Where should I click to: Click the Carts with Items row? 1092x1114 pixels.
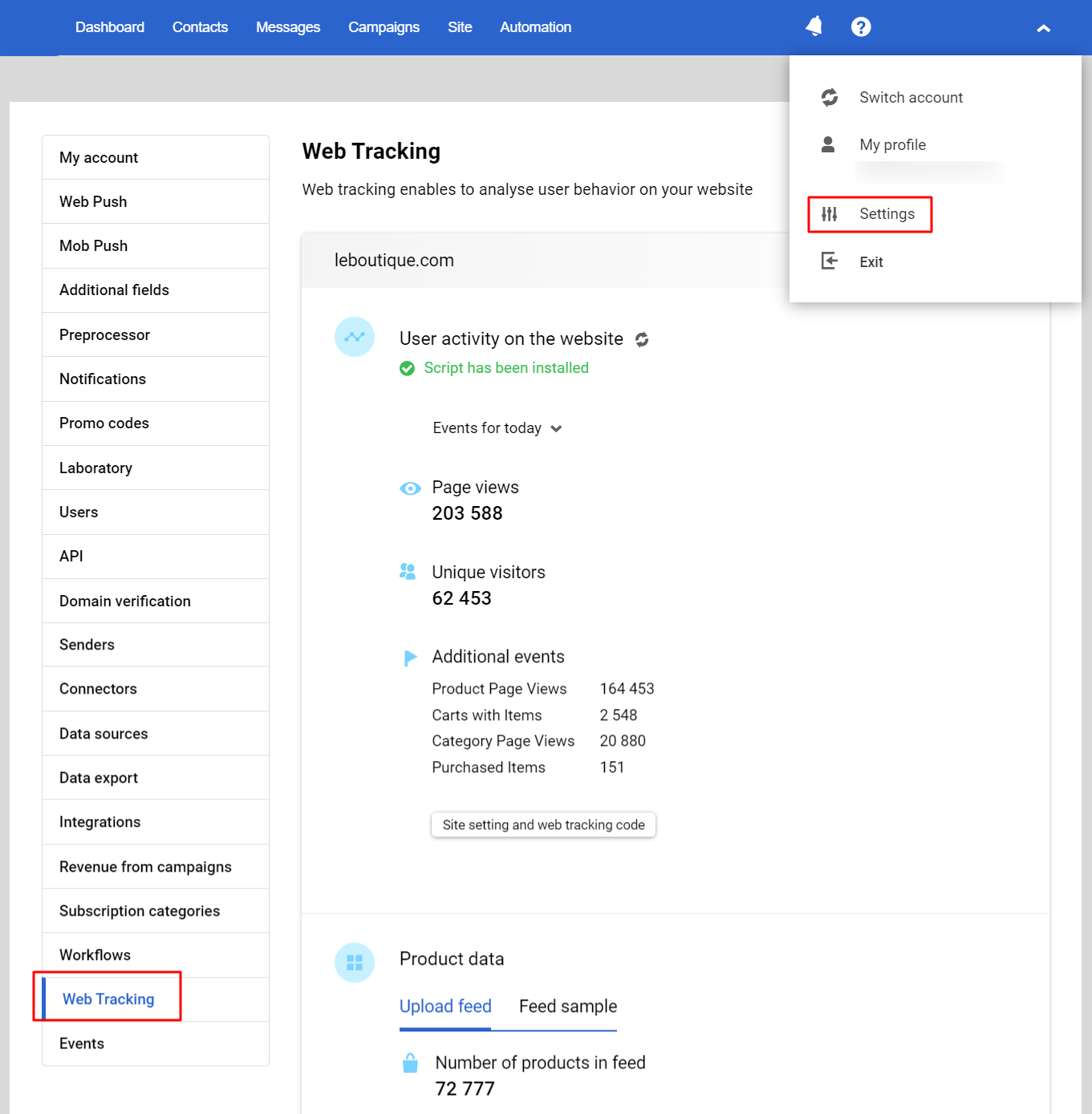click(534, 715)
